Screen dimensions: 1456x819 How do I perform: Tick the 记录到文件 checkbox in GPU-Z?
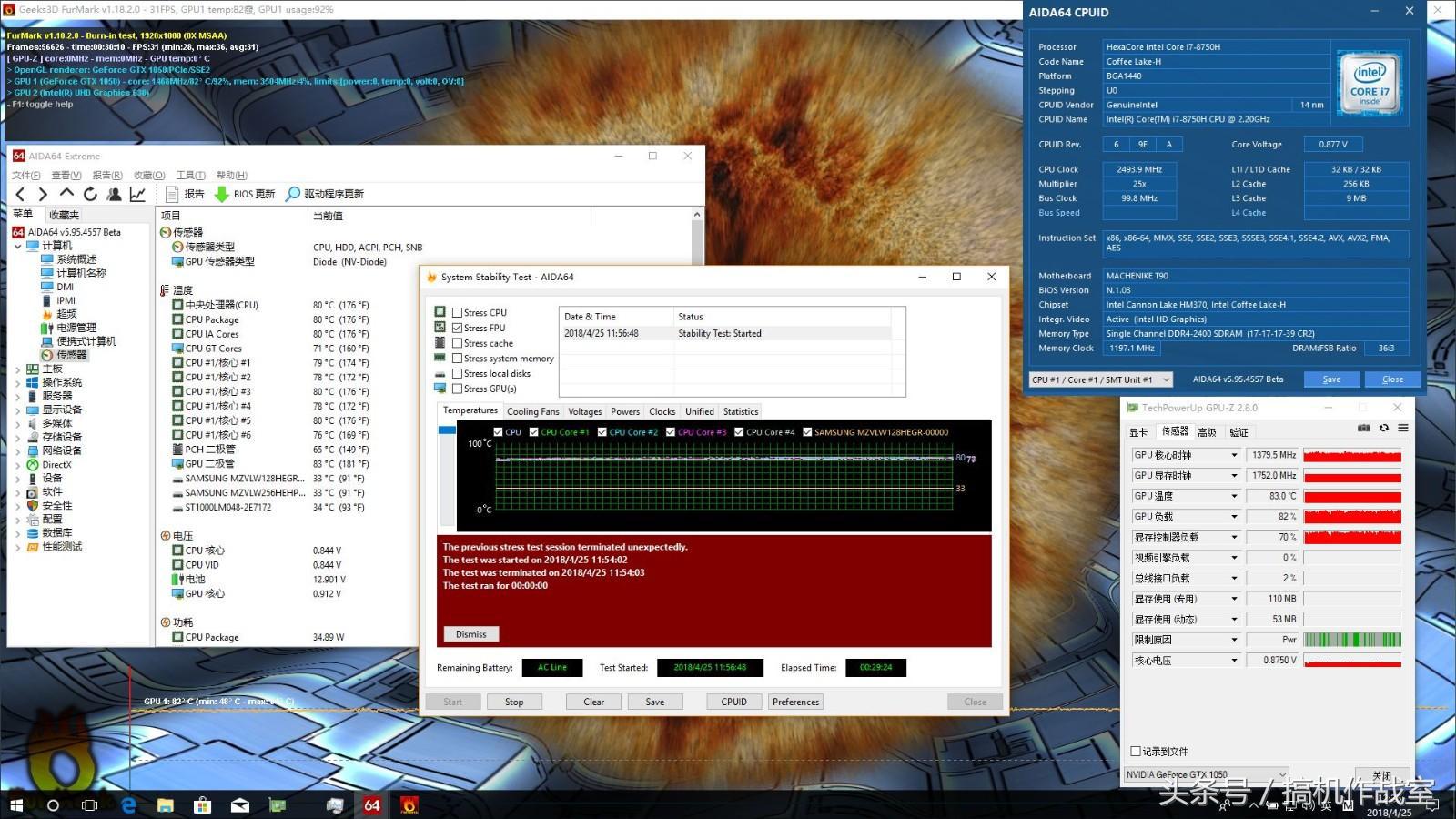1136,752
